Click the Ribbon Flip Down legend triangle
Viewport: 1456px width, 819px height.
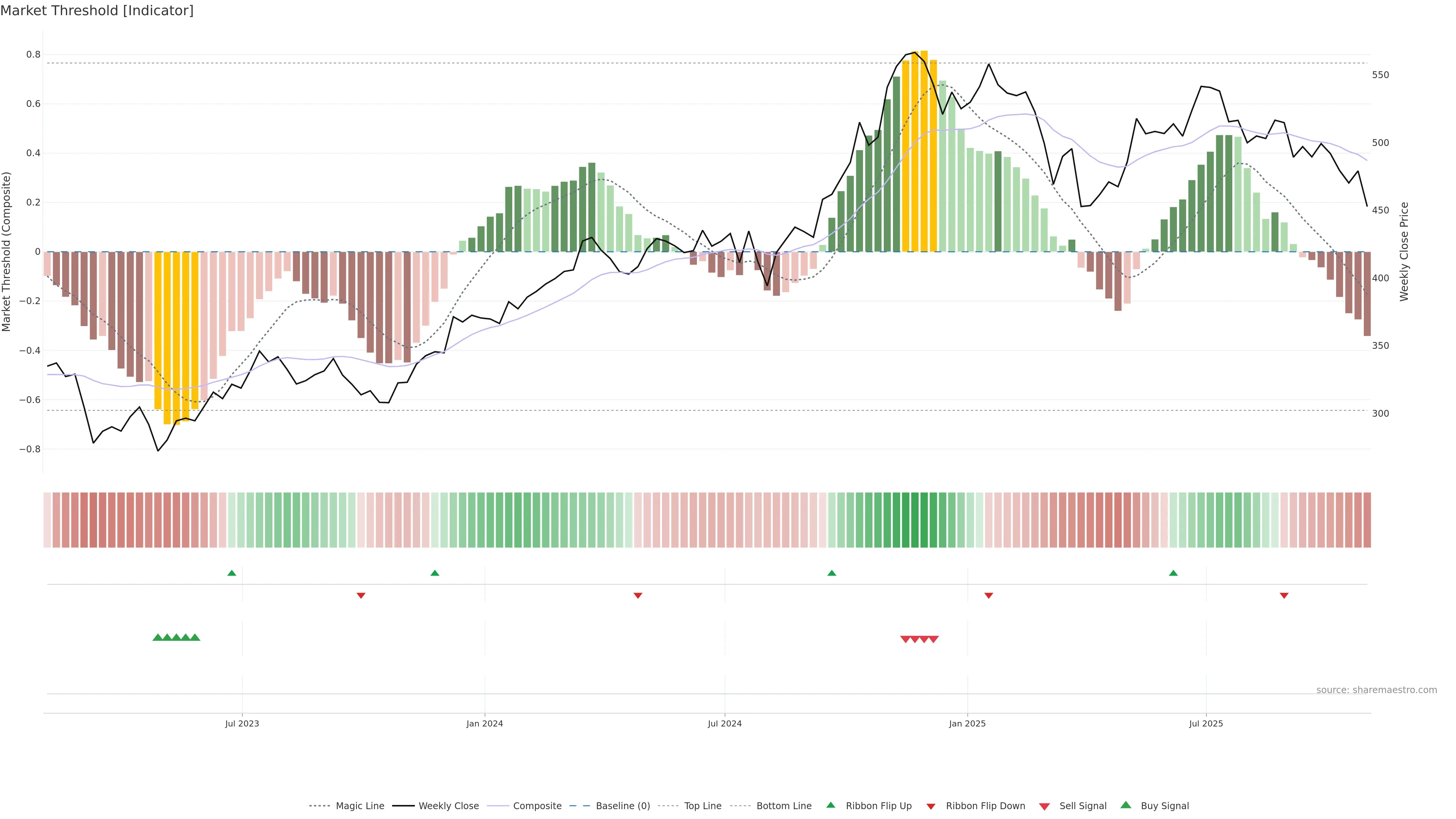click(x=931, y=806)
